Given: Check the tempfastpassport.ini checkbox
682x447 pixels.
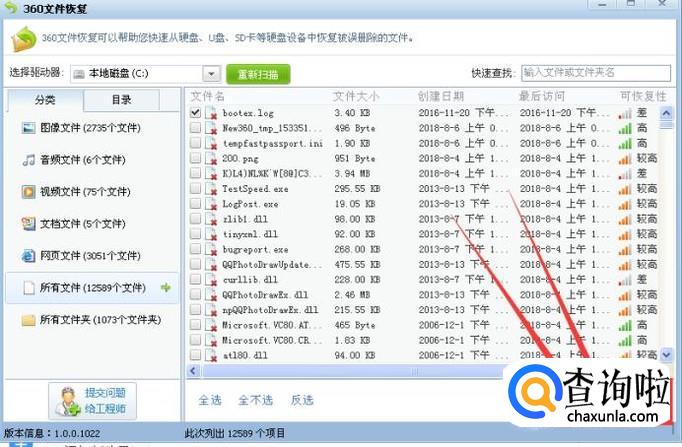Looking at the screenshot, I should point(195,143).
